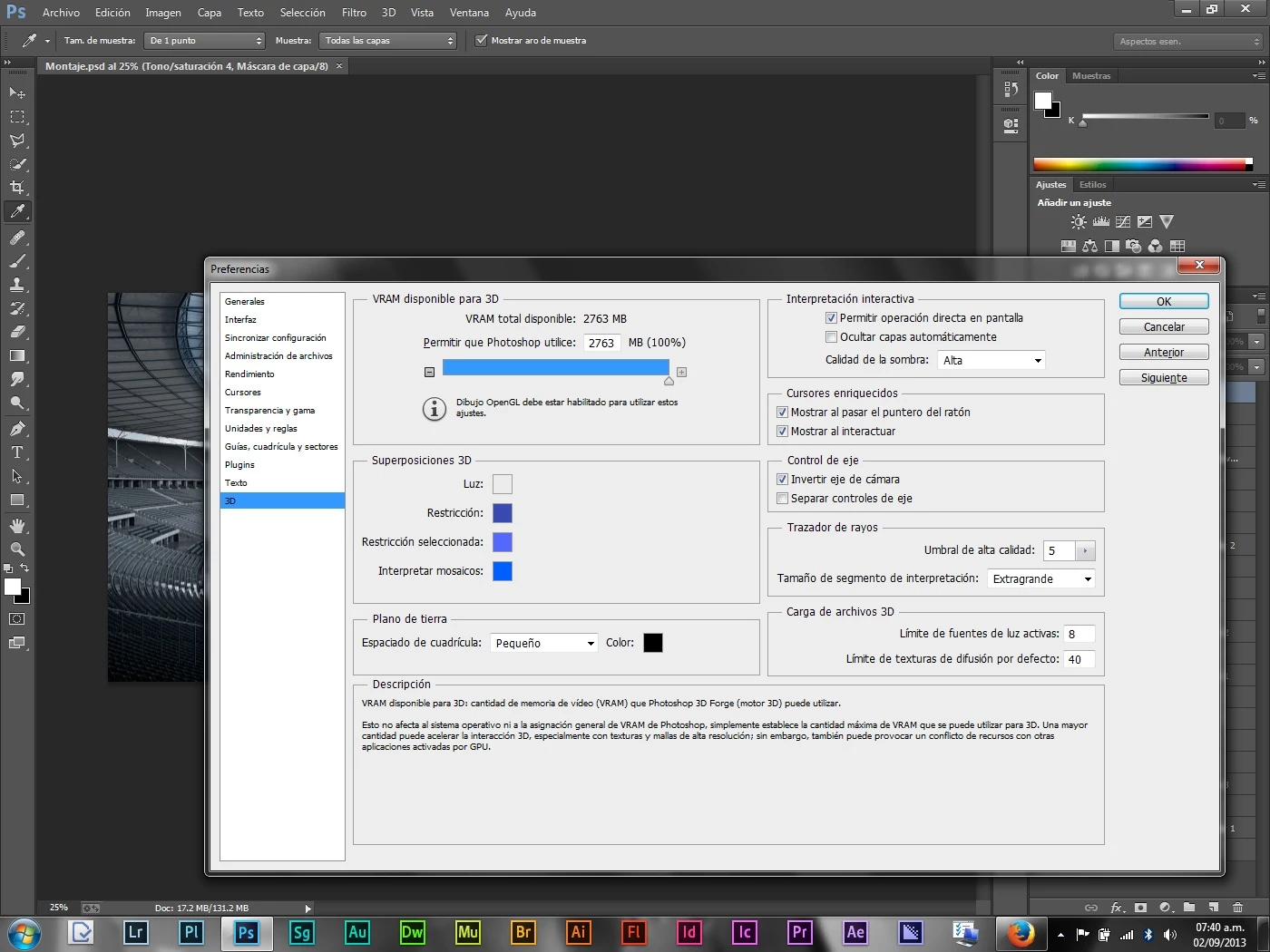Open 'Umbral de alta calidad' slider arrow
This screenshot has width=1270, height=952.
tap(1085, 550)
